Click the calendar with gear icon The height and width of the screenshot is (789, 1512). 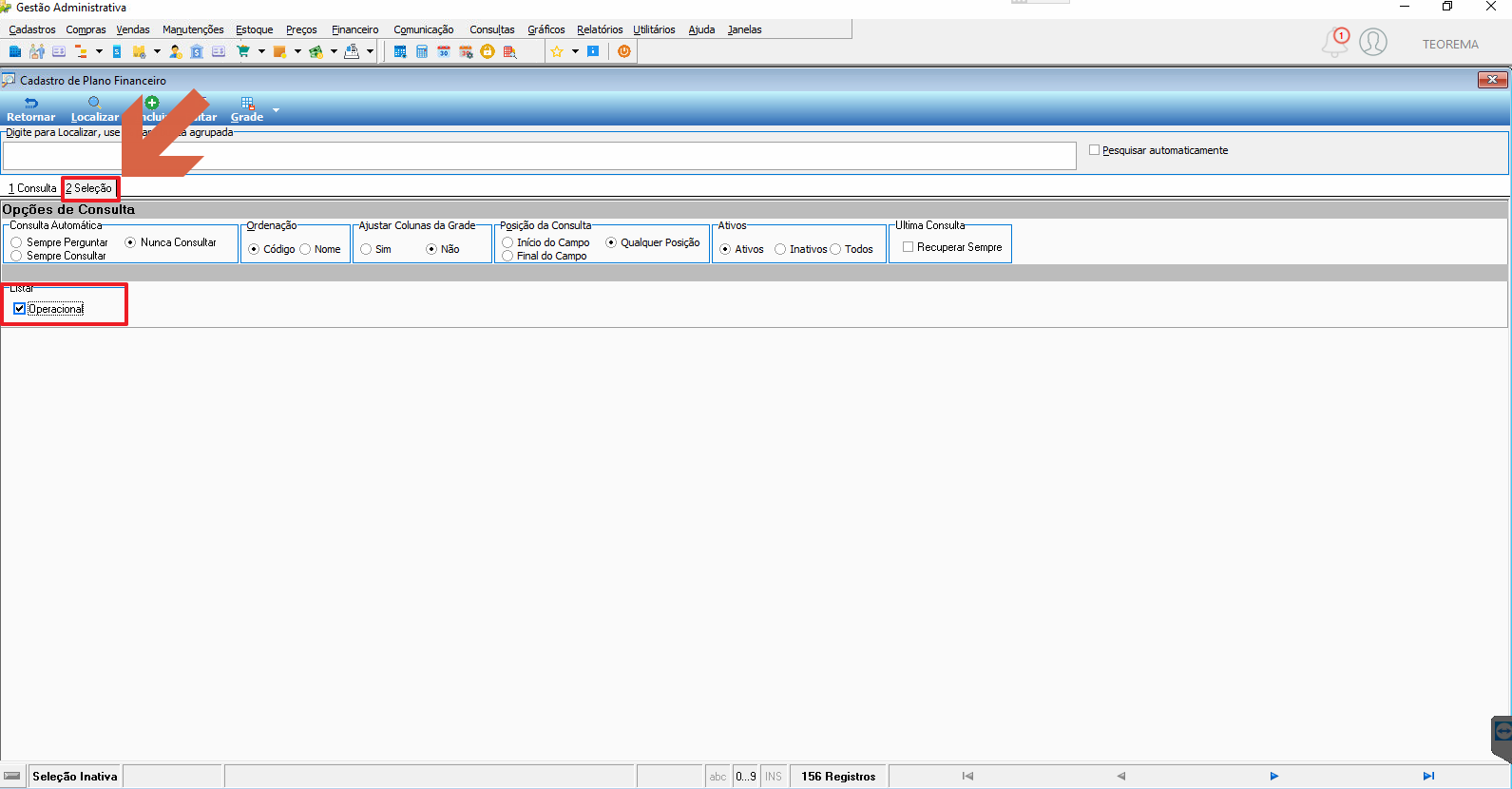466,51
